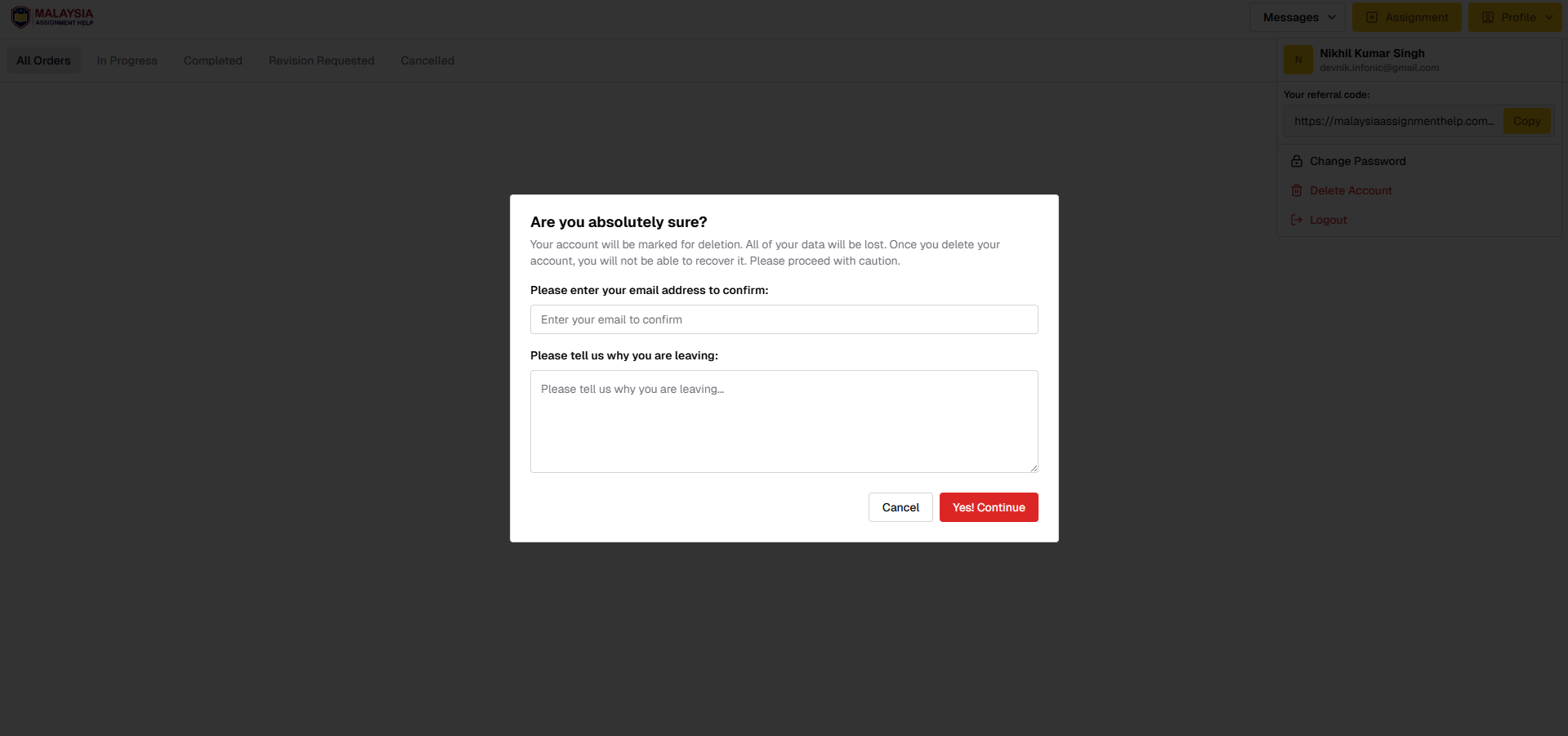Image resolution: width=1568 pixels, height=736 pixels.
Task: Click the textarea resize handle corner
Action: click(x=1034, y=468)
